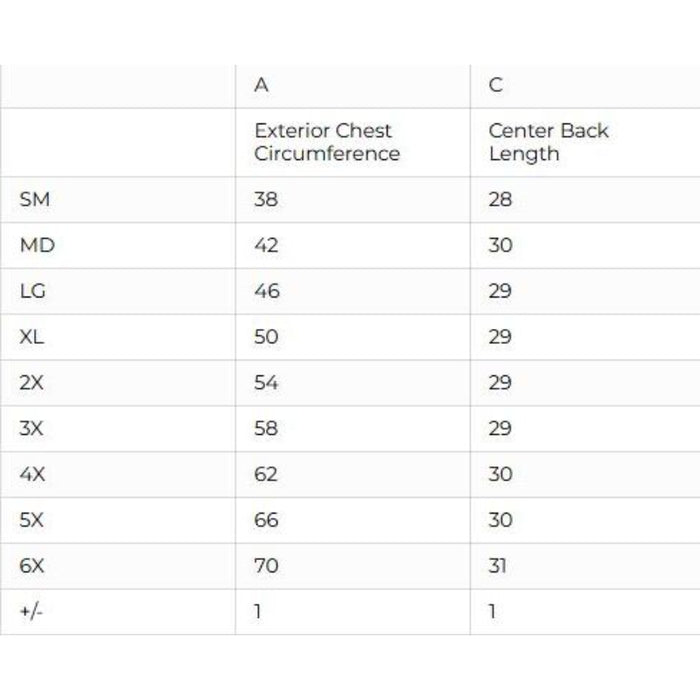Click back length 28 for SM
The height and width of the screenshot is (700, 700).
500,199
